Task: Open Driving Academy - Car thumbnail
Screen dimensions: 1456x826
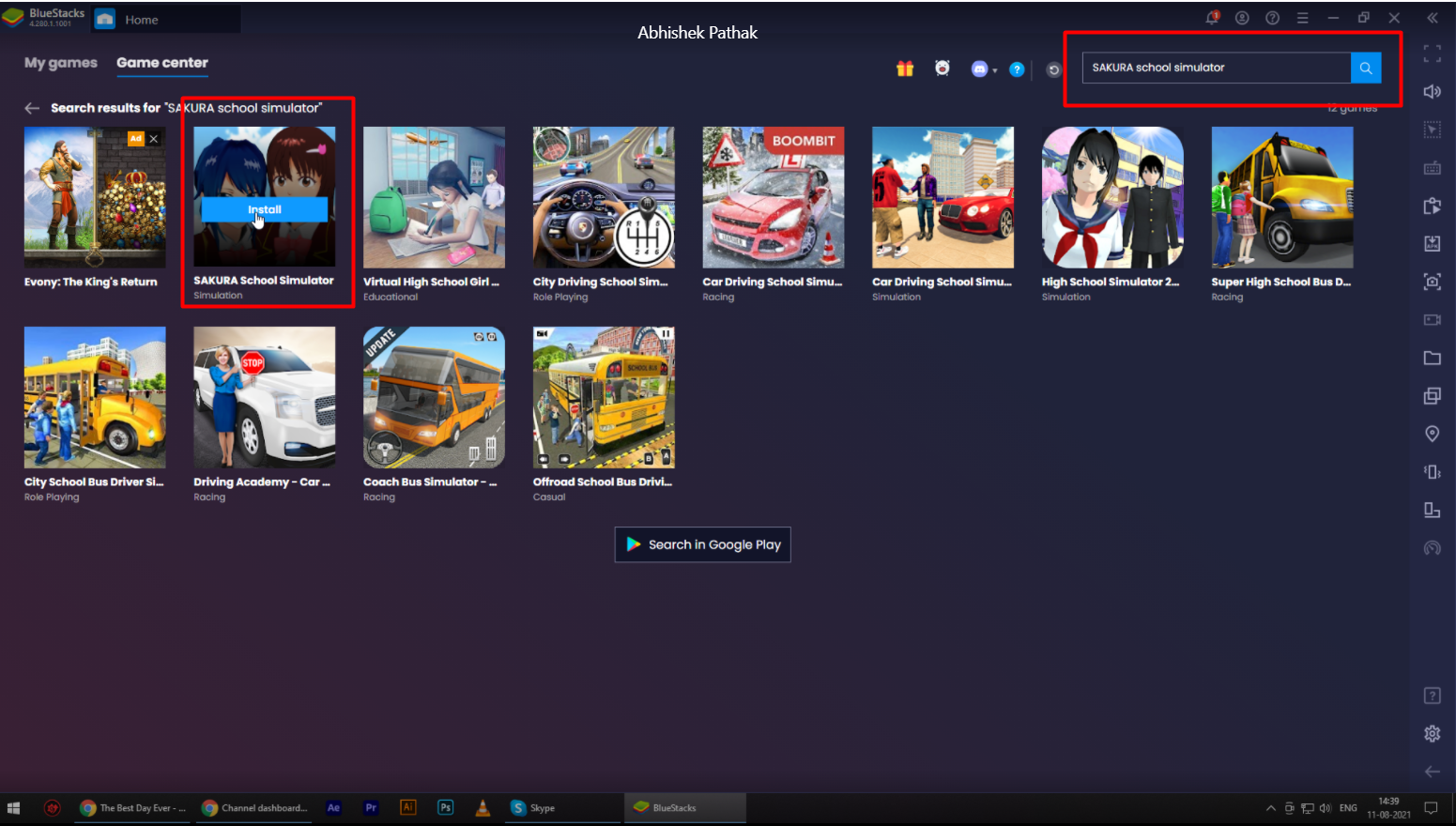Action: [265, 397]
